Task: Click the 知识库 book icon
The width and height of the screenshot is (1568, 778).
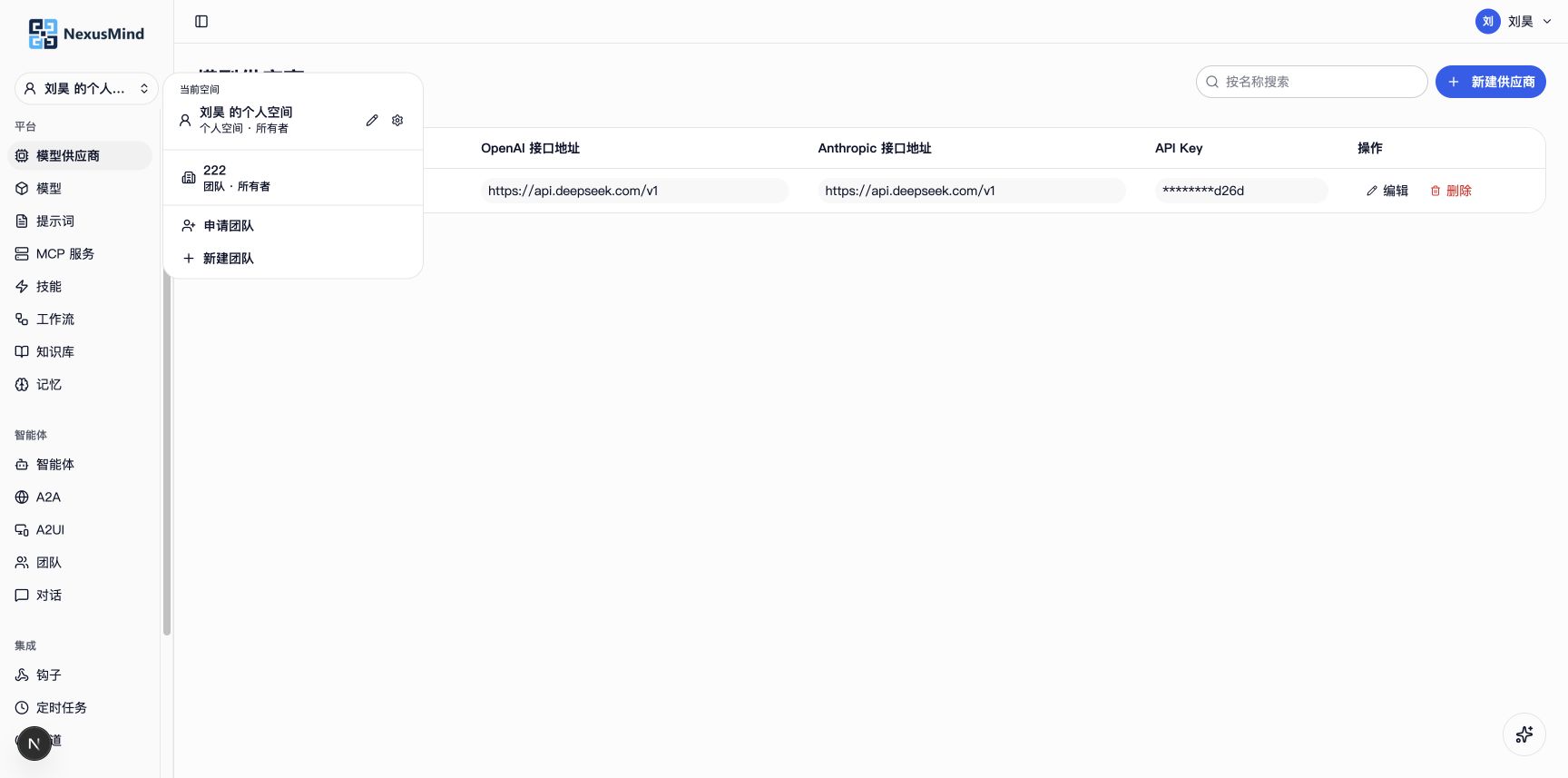Action: click(22, 351)
